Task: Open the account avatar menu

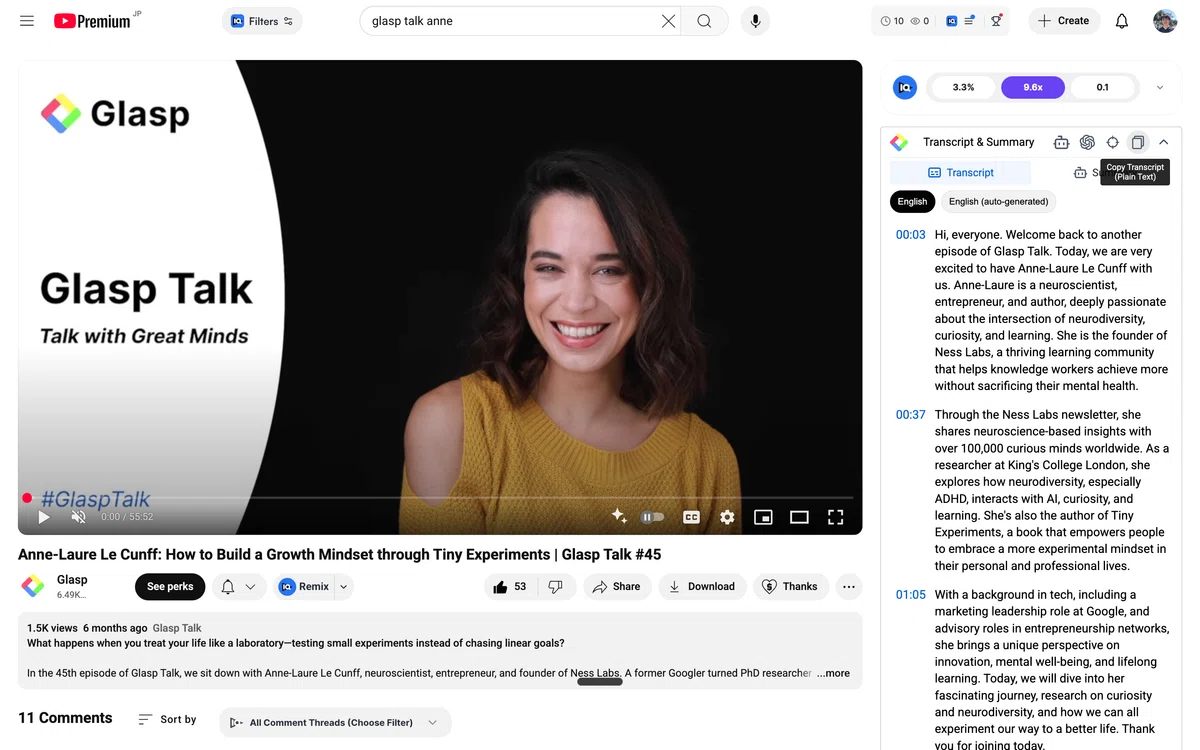Action: [x=1165, y=21]
